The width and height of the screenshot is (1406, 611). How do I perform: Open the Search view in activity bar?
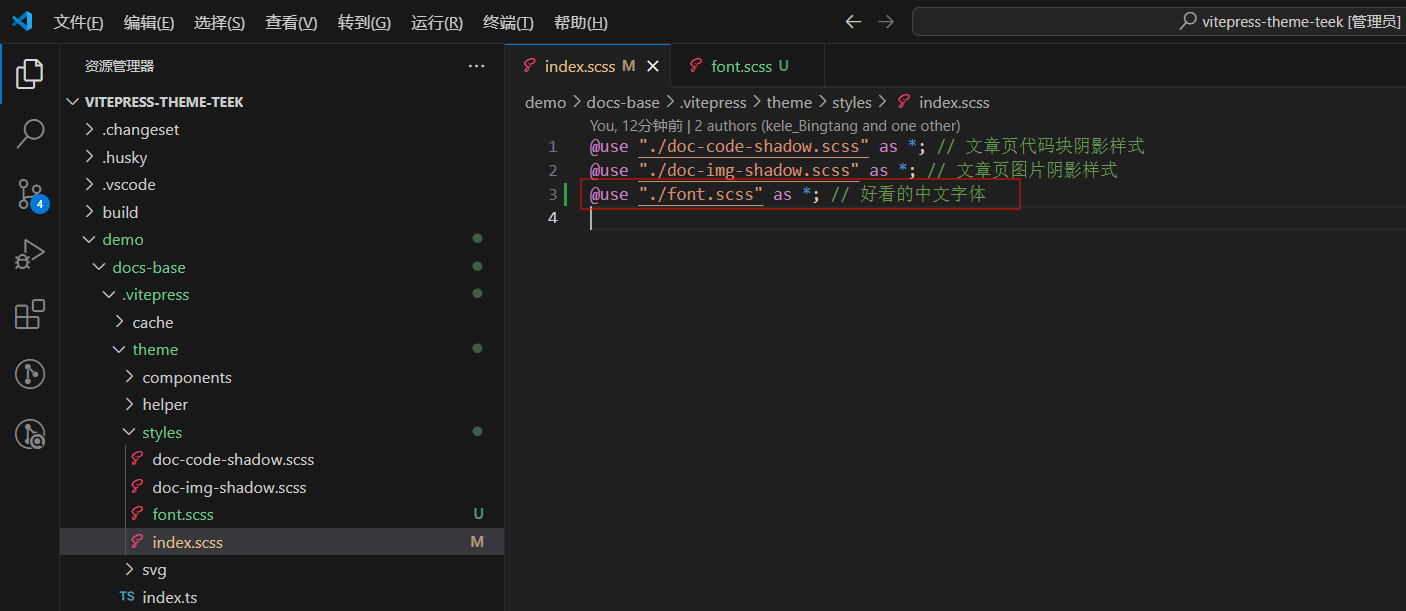30,134
